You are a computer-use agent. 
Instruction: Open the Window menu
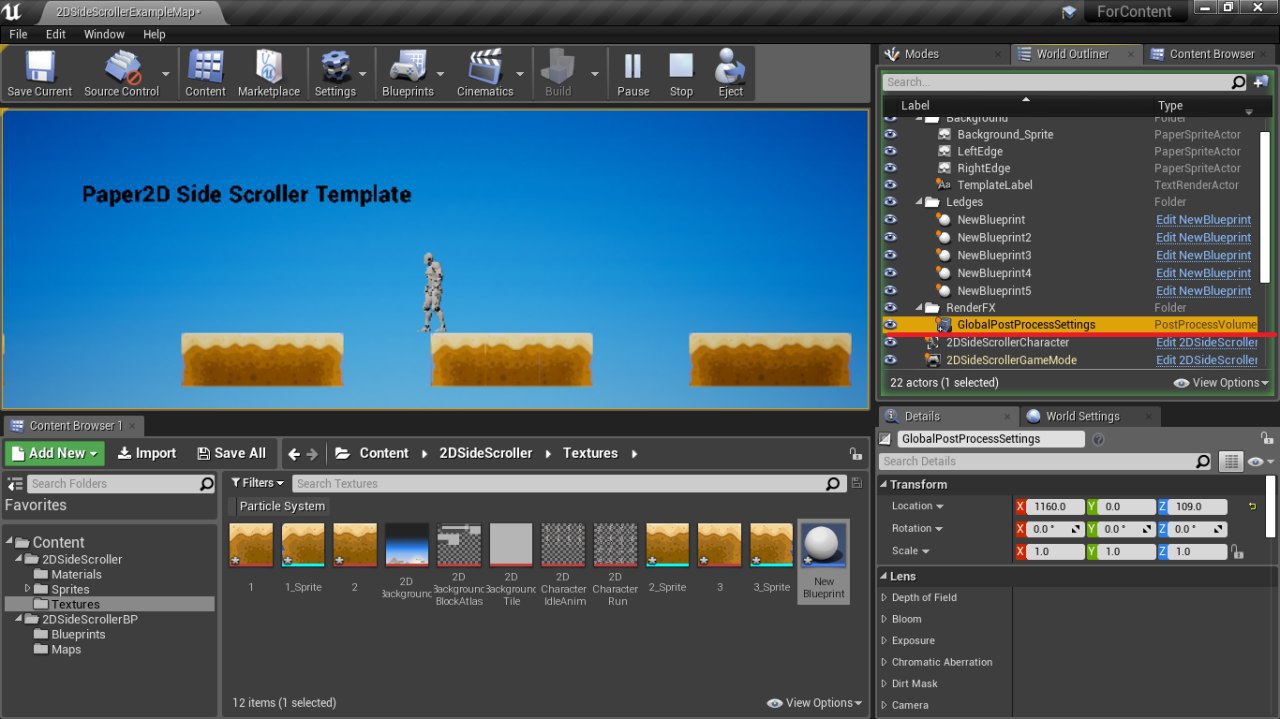(x=104, y=34)
